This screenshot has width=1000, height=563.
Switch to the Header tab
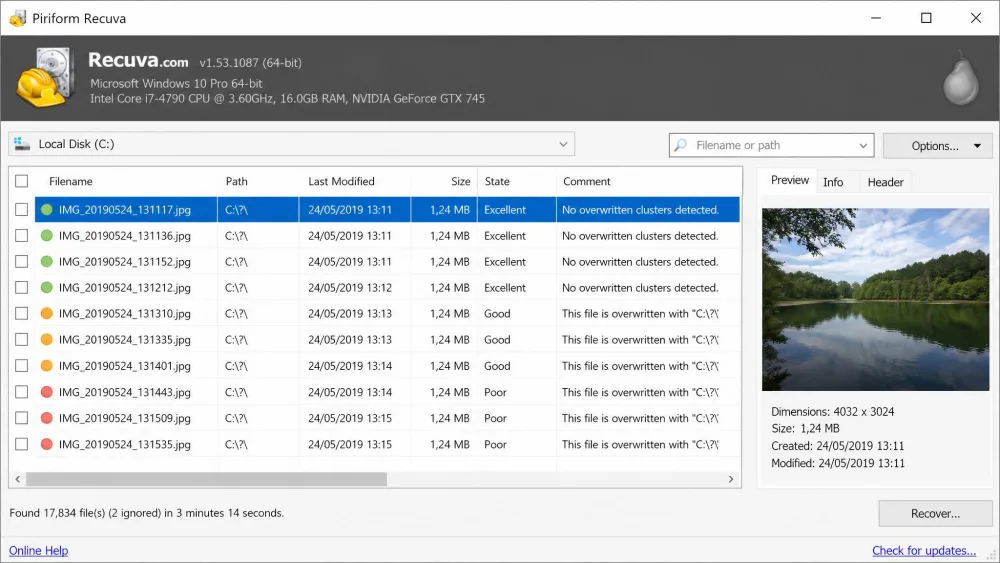(x=885, y=182)
